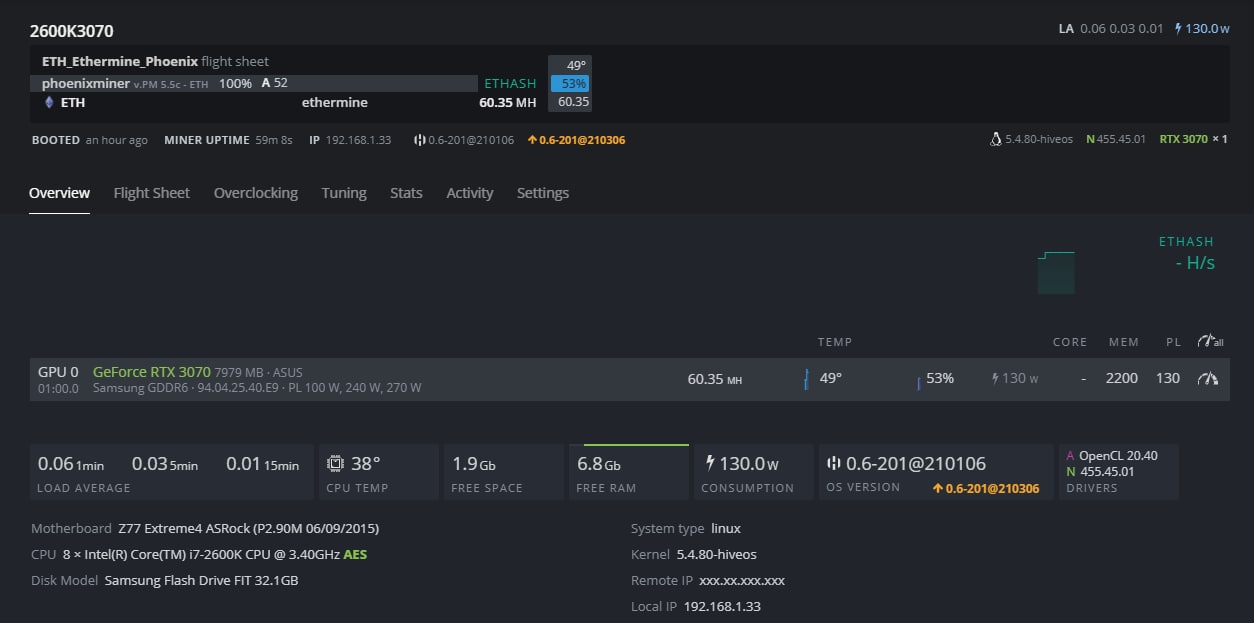Viewport: 1254px width, 623px height.
Task: Click the orange upgrade arrow 0.6-201@210306 in header
Action: tap(576, 140)
